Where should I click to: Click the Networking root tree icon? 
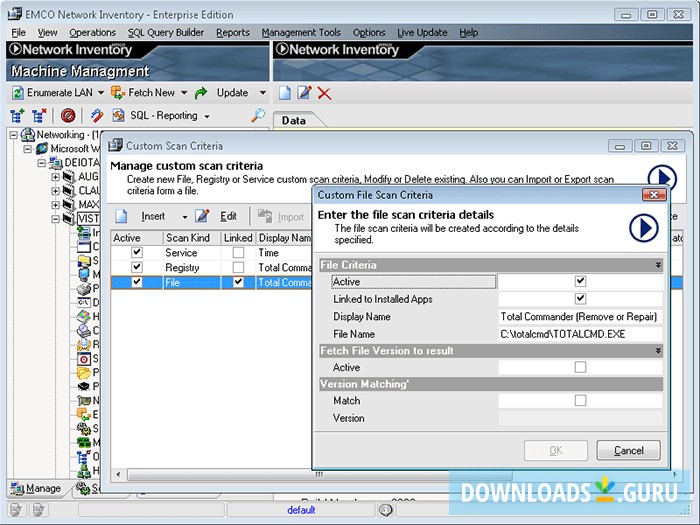point(28,134)
